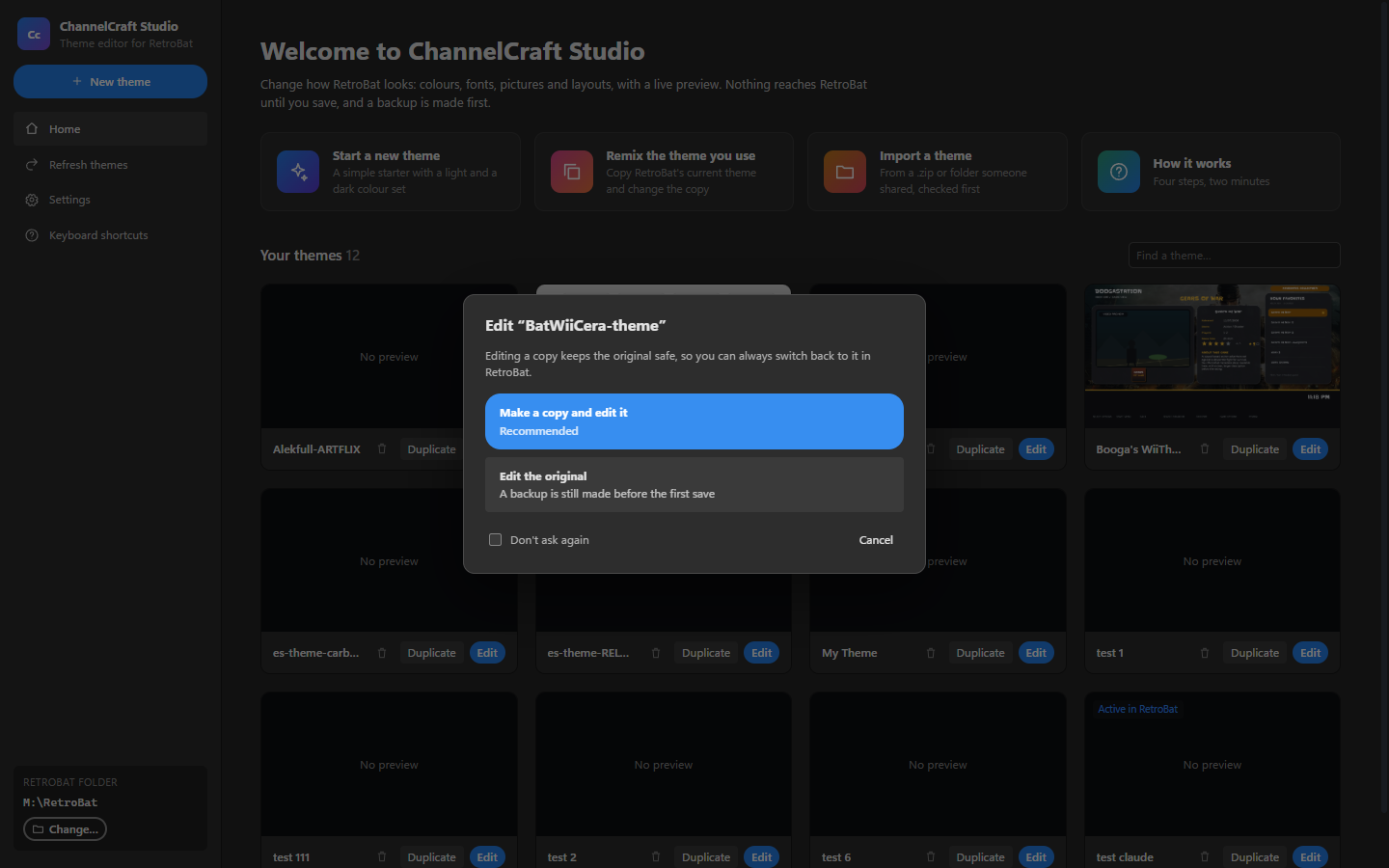The width and height of the screenshot is (1389, 868).
Task: Click Find a theme search field
Action: click(1235, 256)
